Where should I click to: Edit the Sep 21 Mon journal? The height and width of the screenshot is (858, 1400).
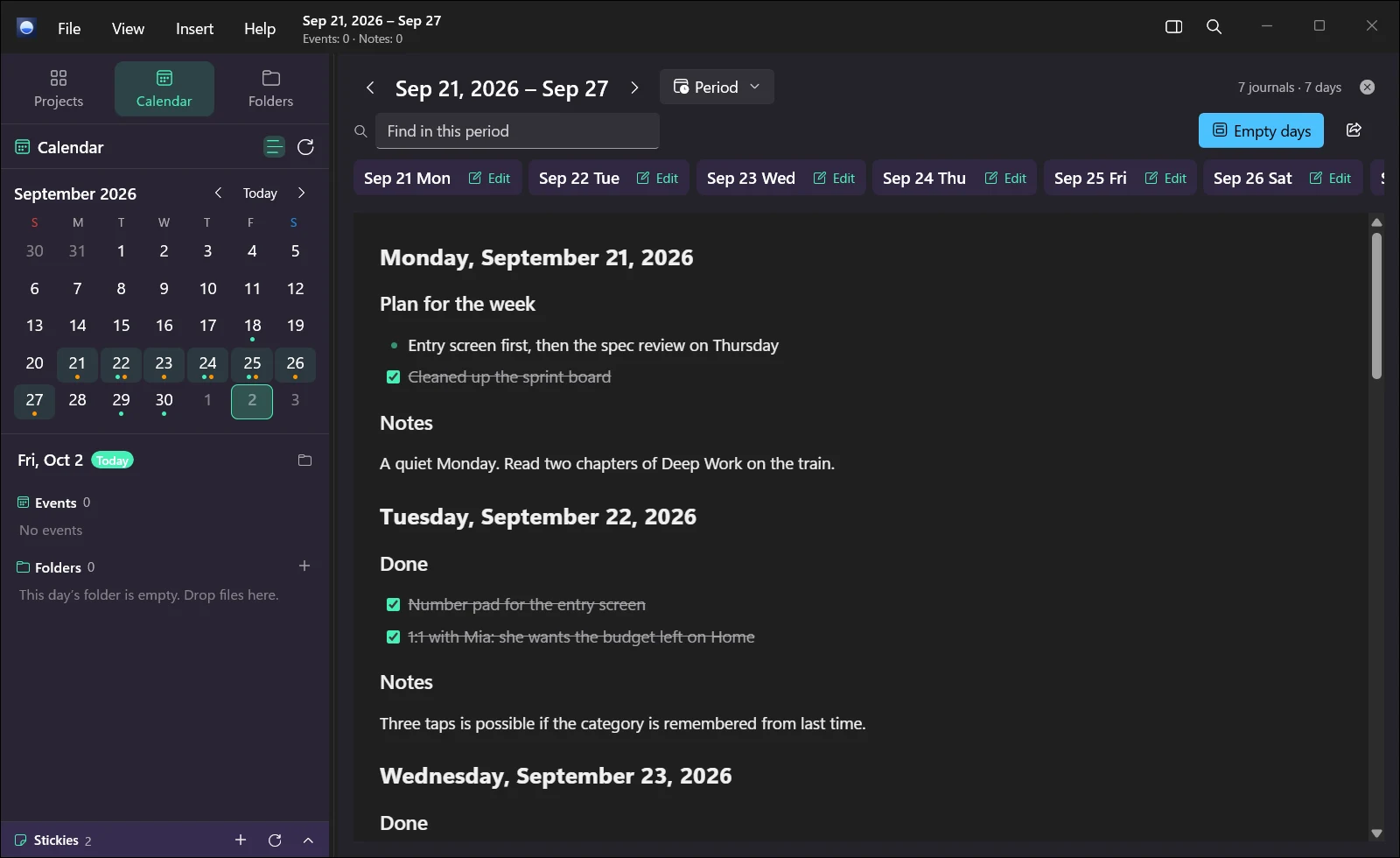[x=490, y=178]
